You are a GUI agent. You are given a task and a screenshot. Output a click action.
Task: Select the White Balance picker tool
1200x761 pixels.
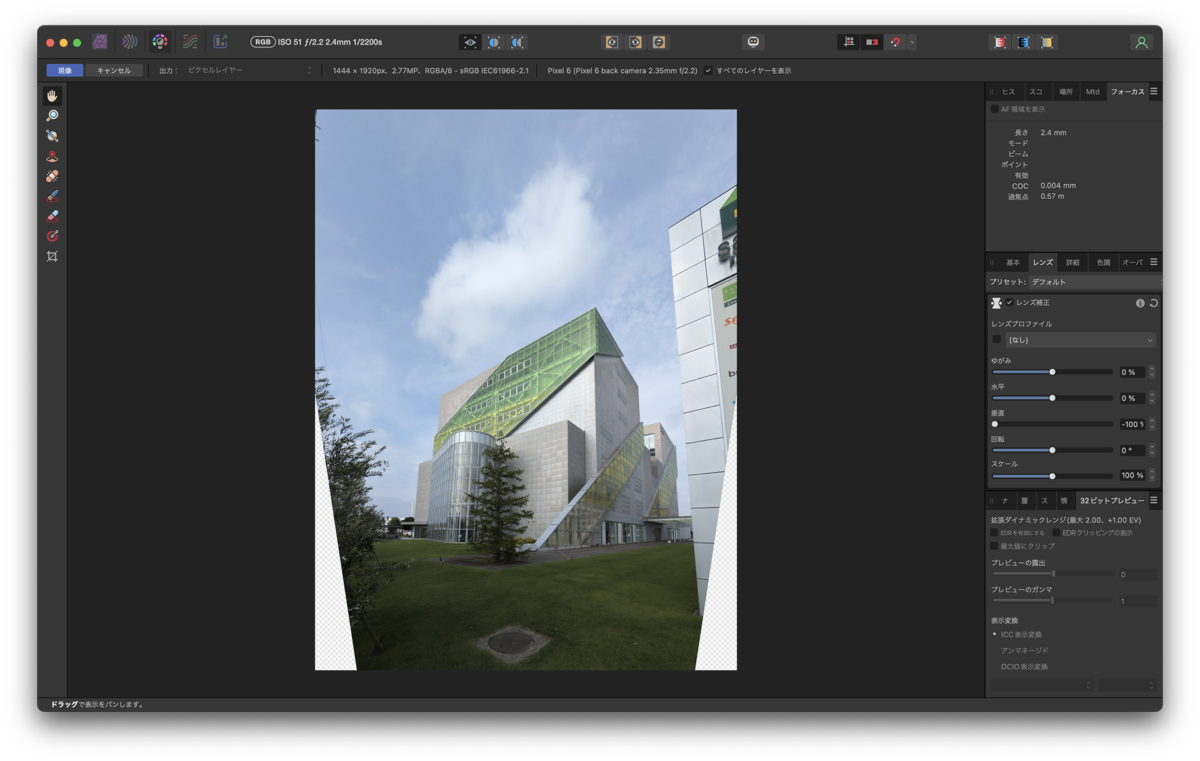click(52, 136)
